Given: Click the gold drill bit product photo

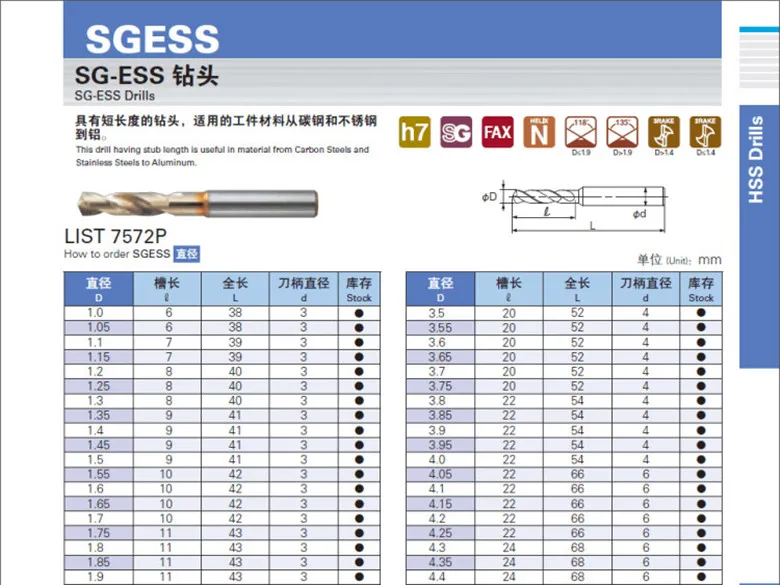Looking at the screenshot, I should pos(198,203).
